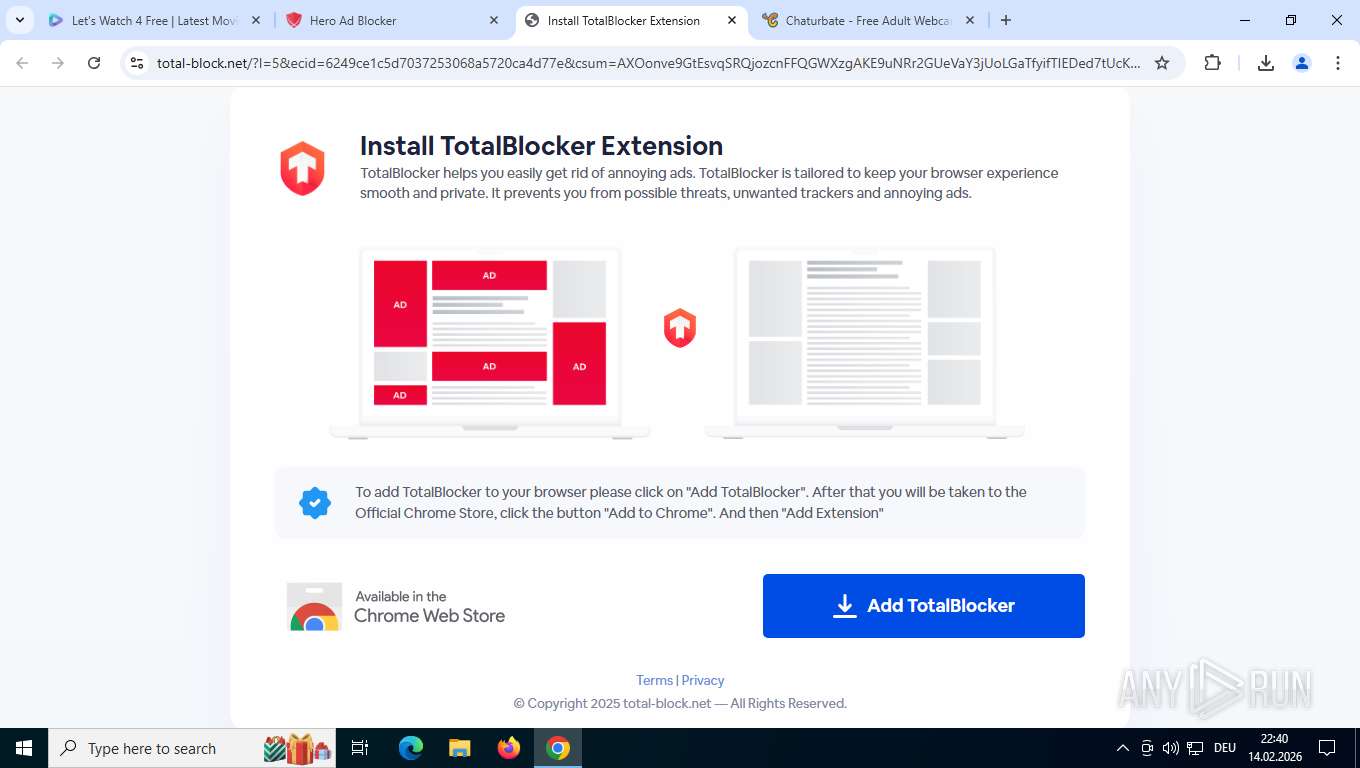
Task: Open volume control tray icon
Action: [x=1171, y=748]
